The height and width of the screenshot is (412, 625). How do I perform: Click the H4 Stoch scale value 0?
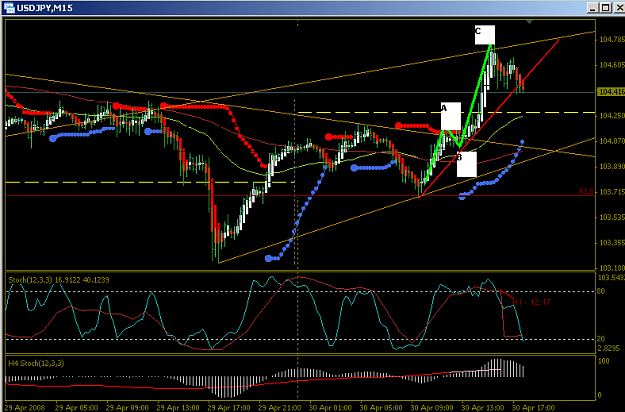(x=600, y=395)
